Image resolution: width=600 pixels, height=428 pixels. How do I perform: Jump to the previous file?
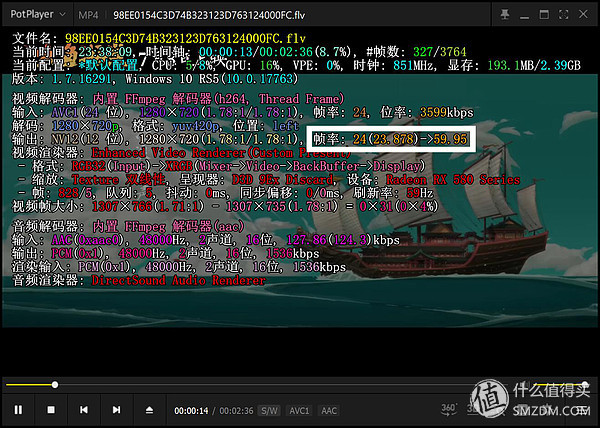(83, 410)
